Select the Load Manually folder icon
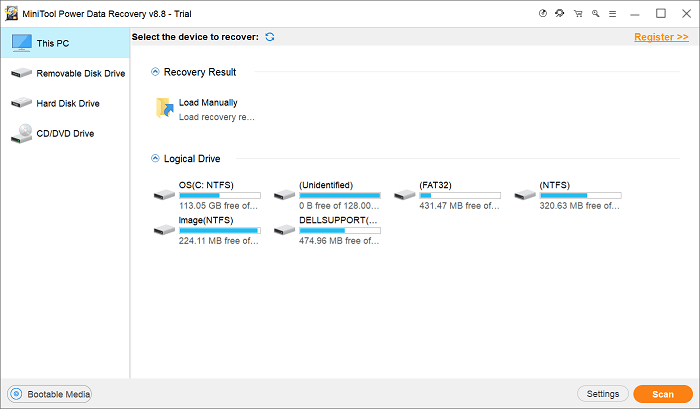The height and width of the screenshot is (409, 700). [x=165, y=109]
